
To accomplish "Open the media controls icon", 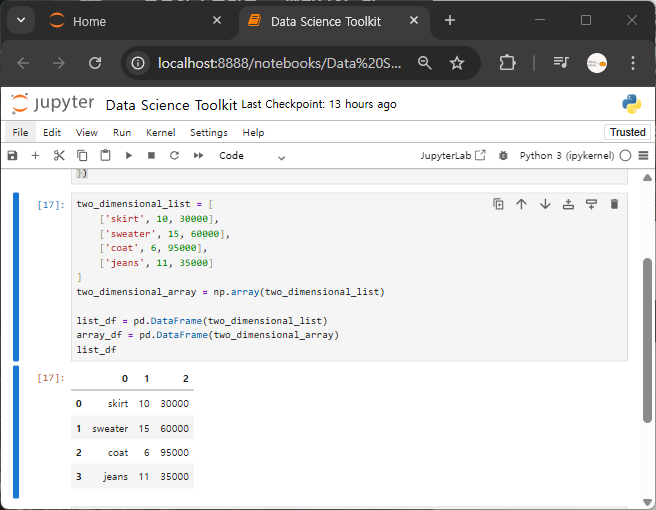I will point(561,63).
